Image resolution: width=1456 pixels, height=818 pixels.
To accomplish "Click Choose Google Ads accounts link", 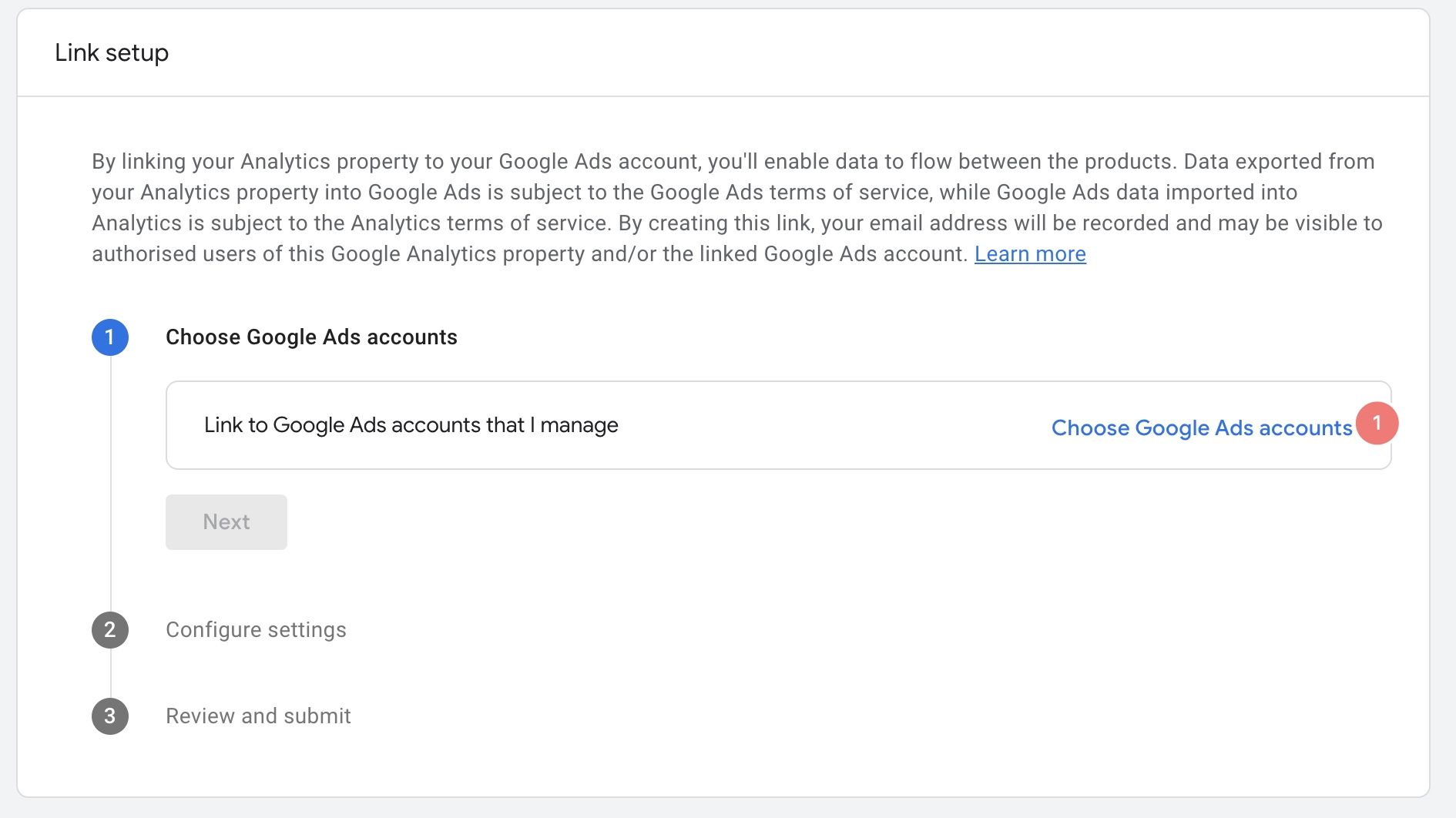I will click(x=1202, y=427).
